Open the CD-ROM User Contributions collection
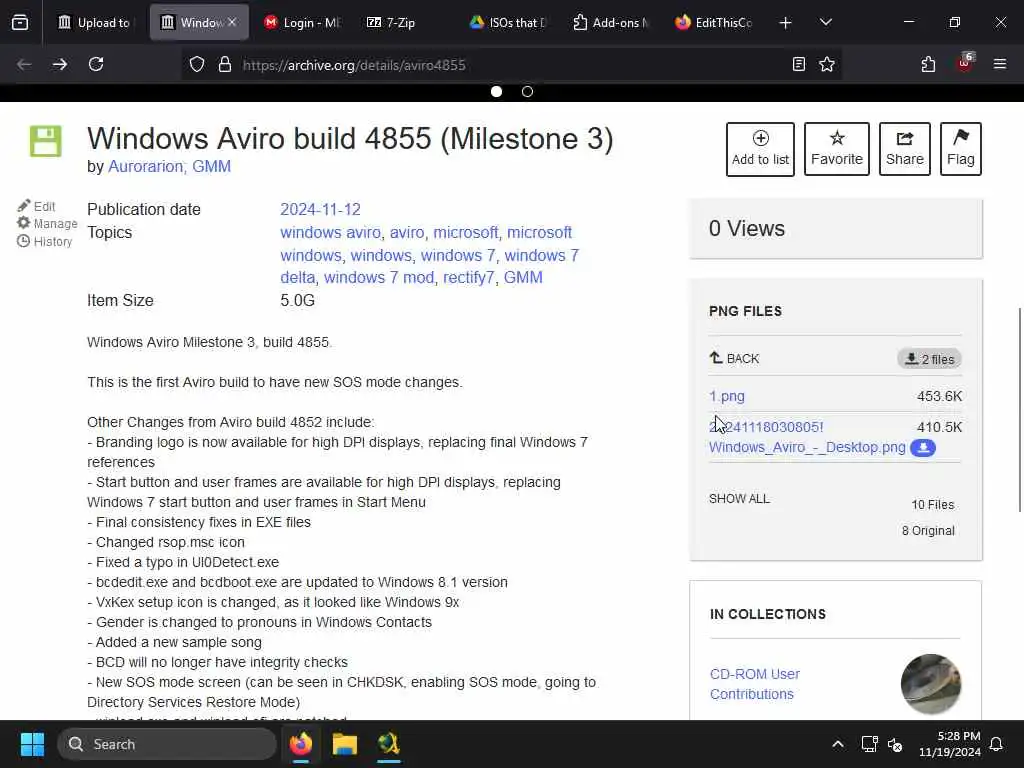This screenshot has height=768, width=1024. coord(754,684)
